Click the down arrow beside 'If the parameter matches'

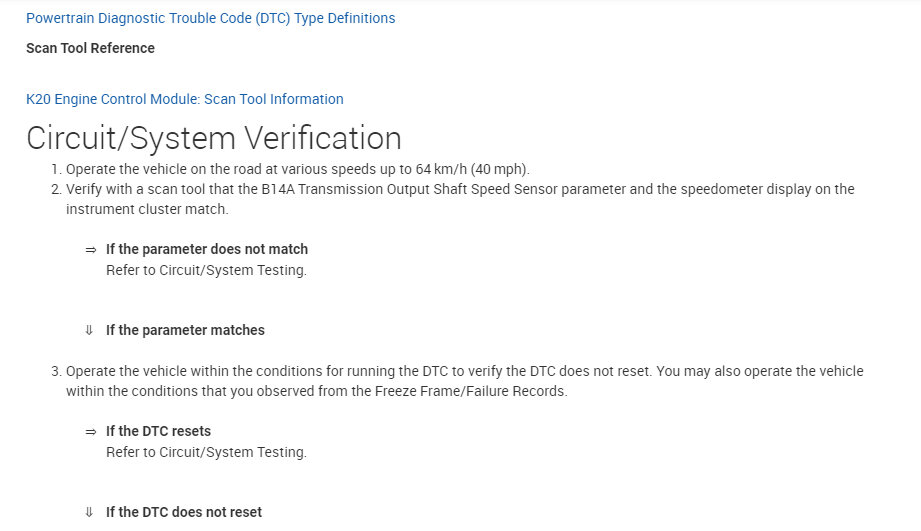click(x=90, y=331)
